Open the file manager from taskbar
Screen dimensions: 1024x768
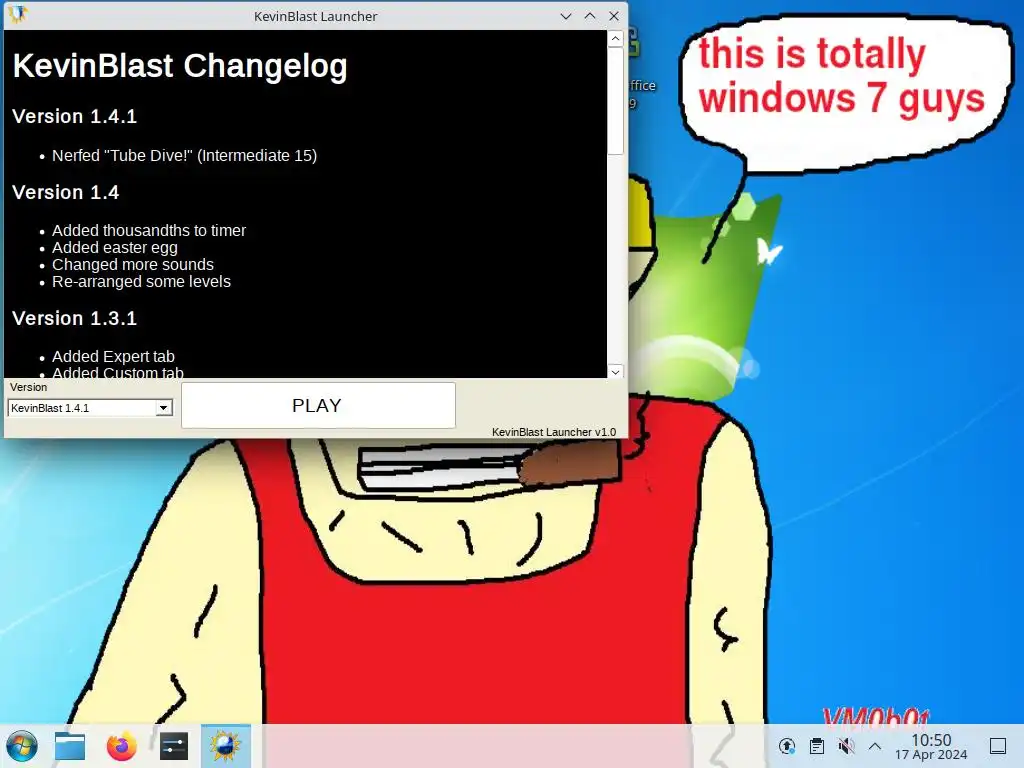(x=70, y=746)
